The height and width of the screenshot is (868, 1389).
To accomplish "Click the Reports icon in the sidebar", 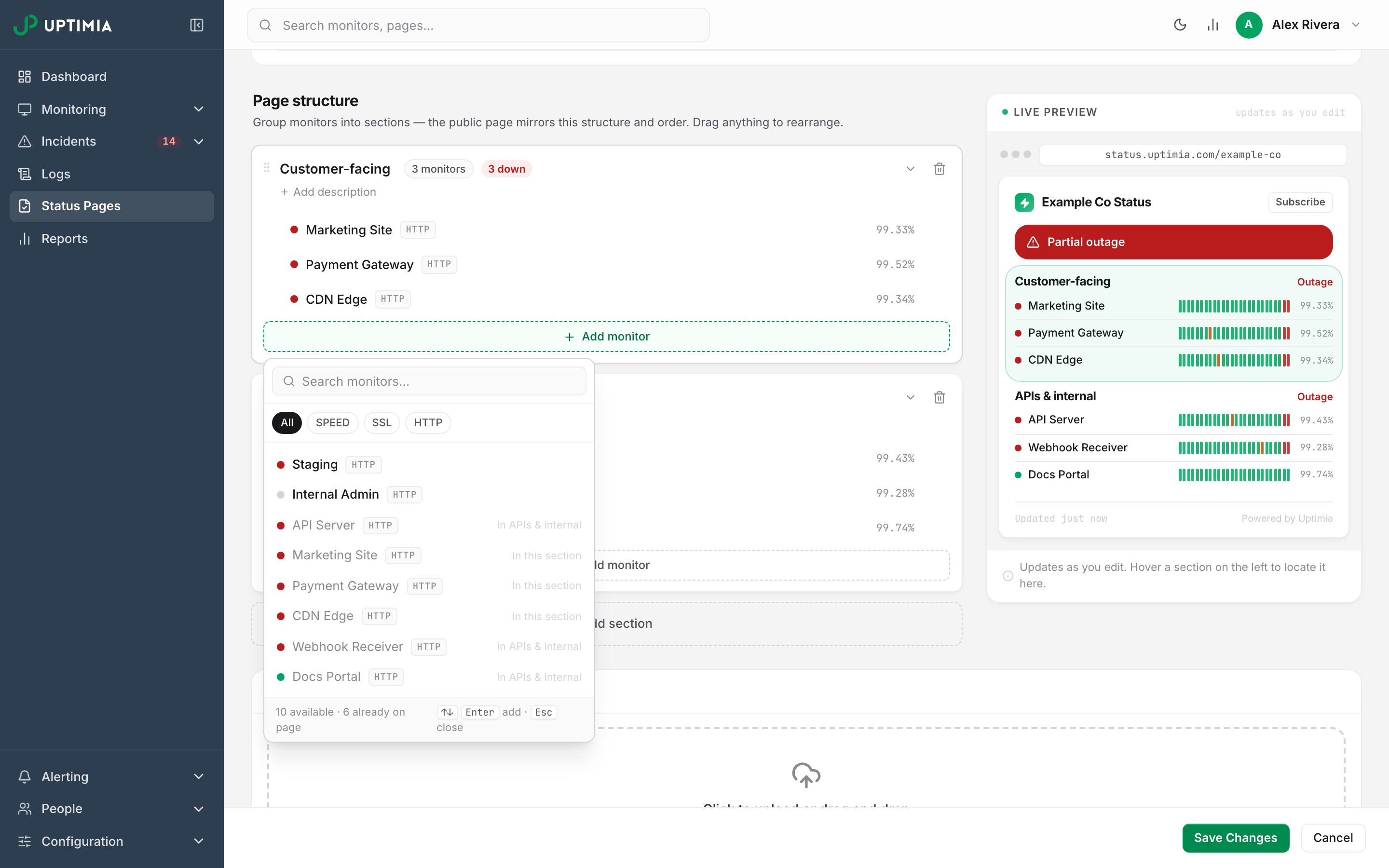I will [24, 238].
